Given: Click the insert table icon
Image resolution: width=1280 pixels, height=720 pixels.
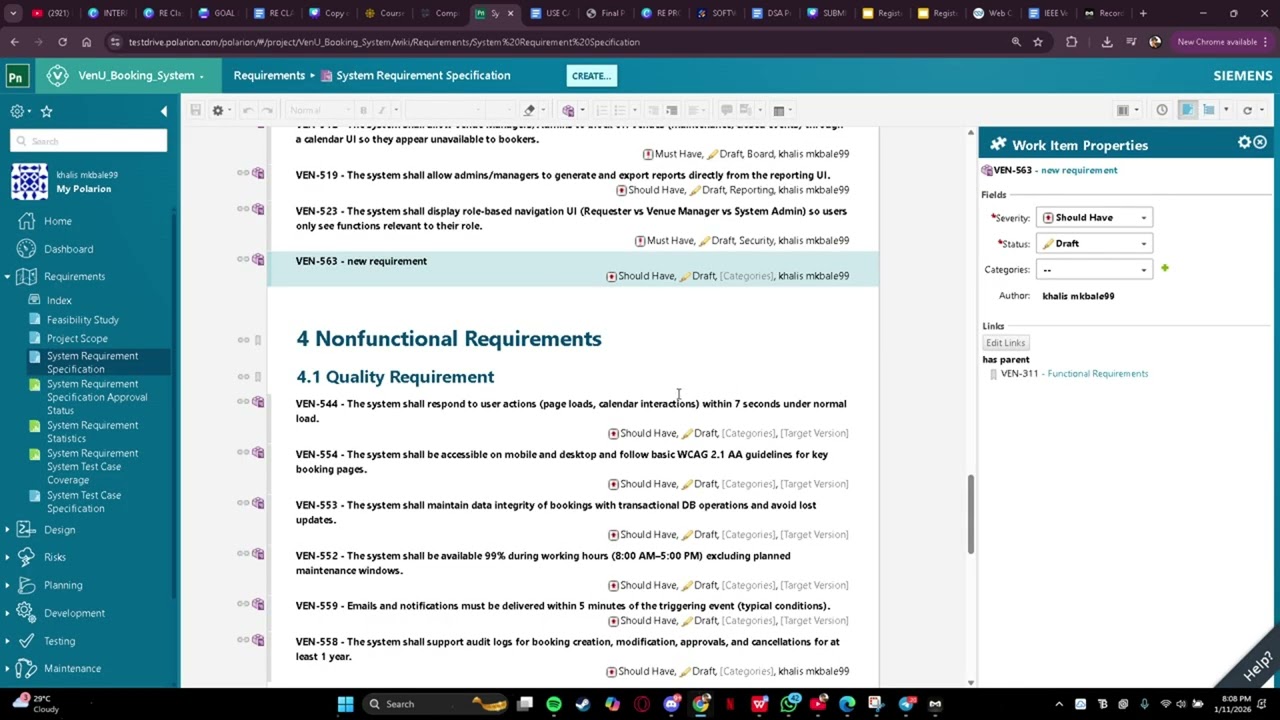Looking at the screenshot, I should [778, 110].
